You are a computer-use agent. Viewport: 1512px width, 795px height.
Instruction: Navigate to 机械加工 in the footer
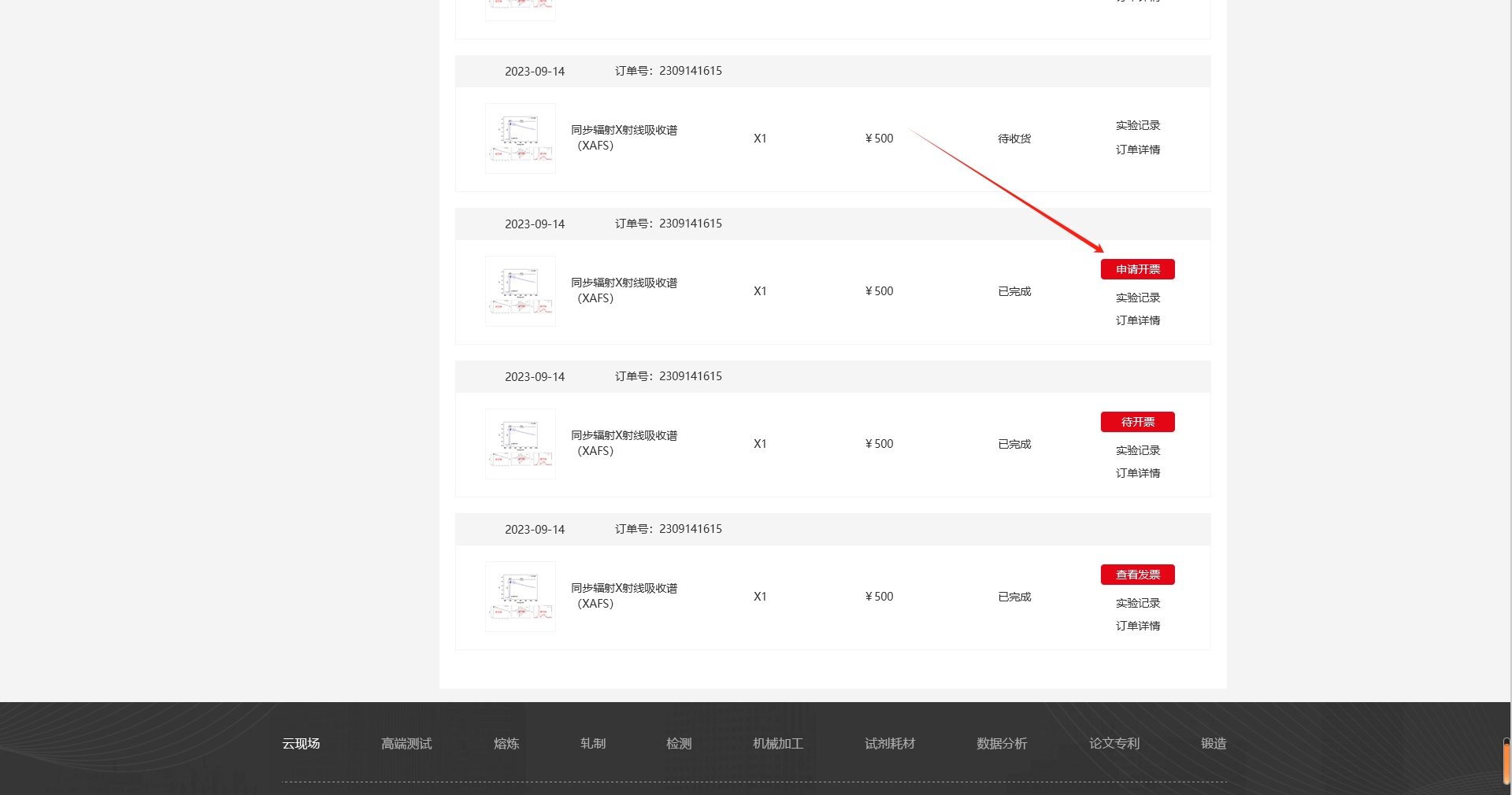tap(778, 743)
